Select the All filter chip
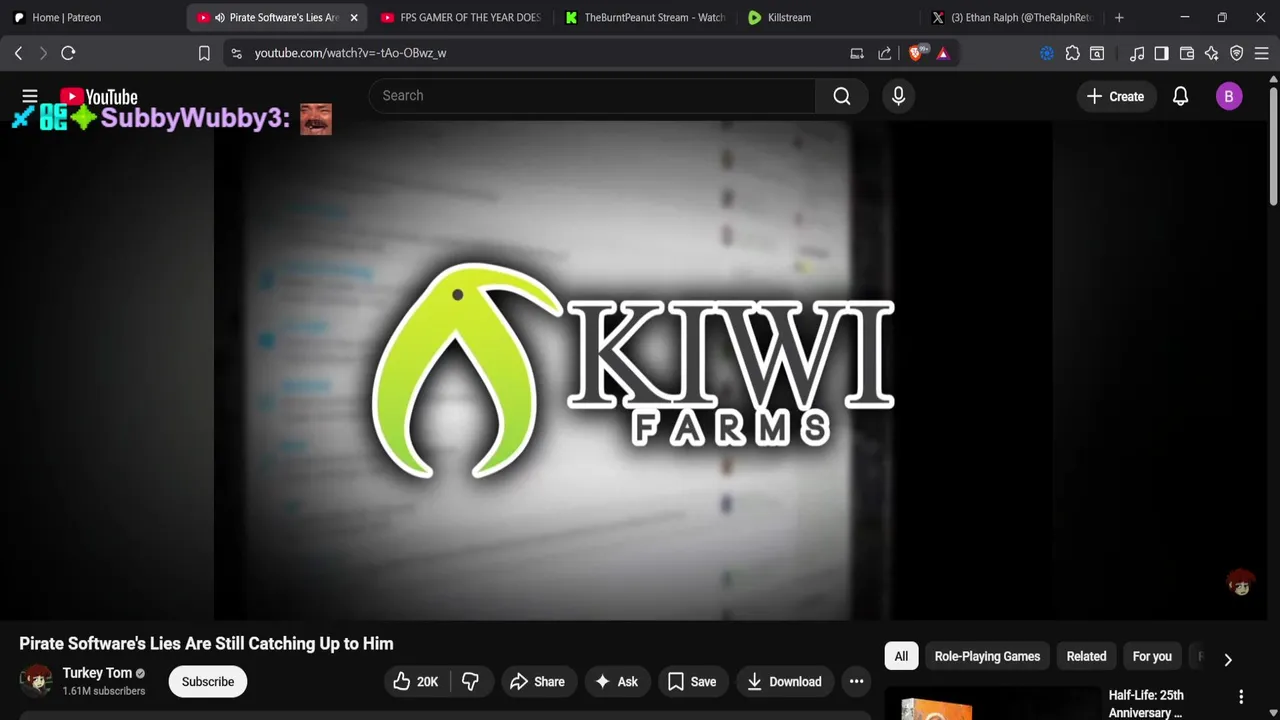Image resolution: width=1280 pixels, height=720 pixels. [x=901, y=656]
